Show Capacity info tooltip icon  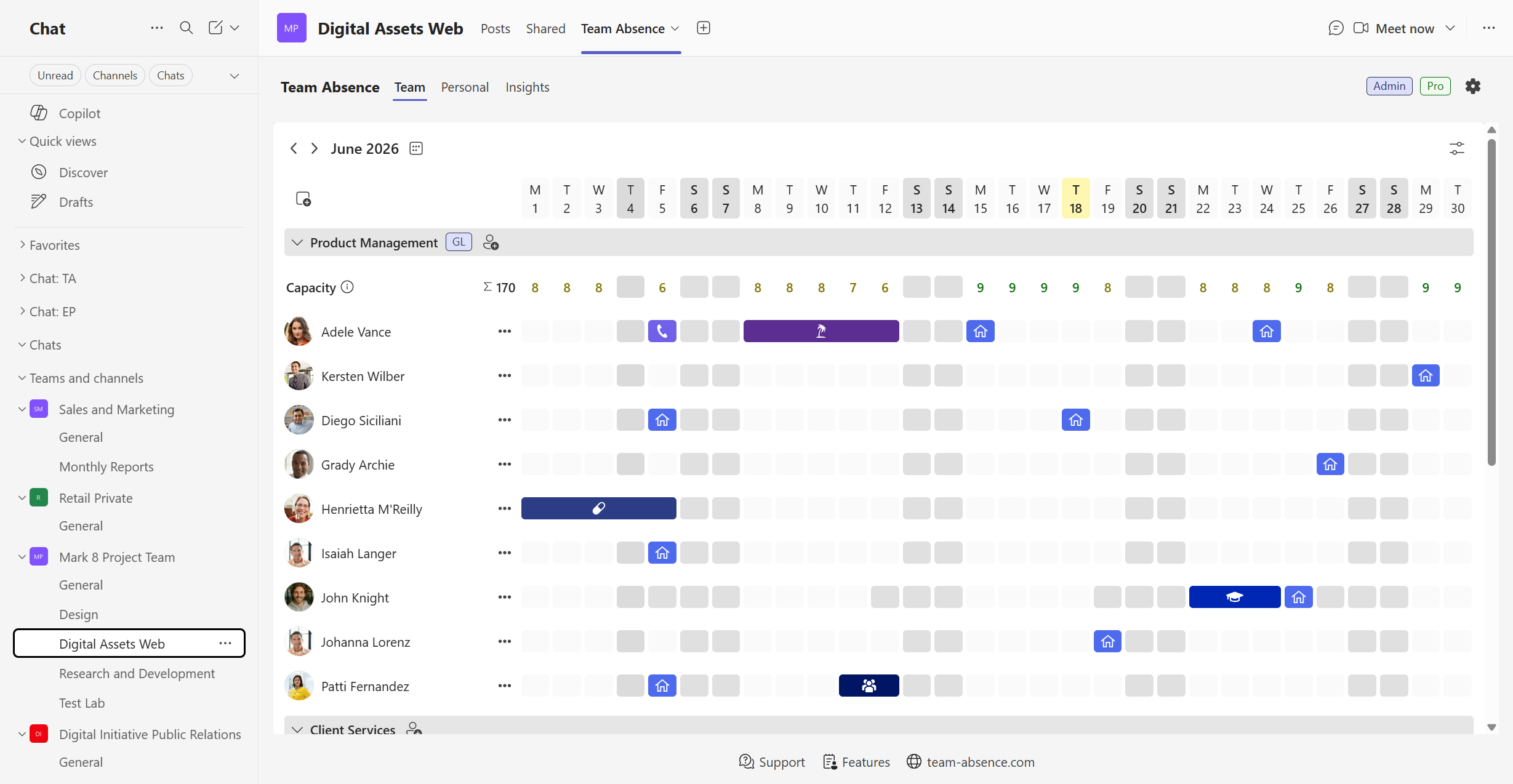[x=347, y=287]
